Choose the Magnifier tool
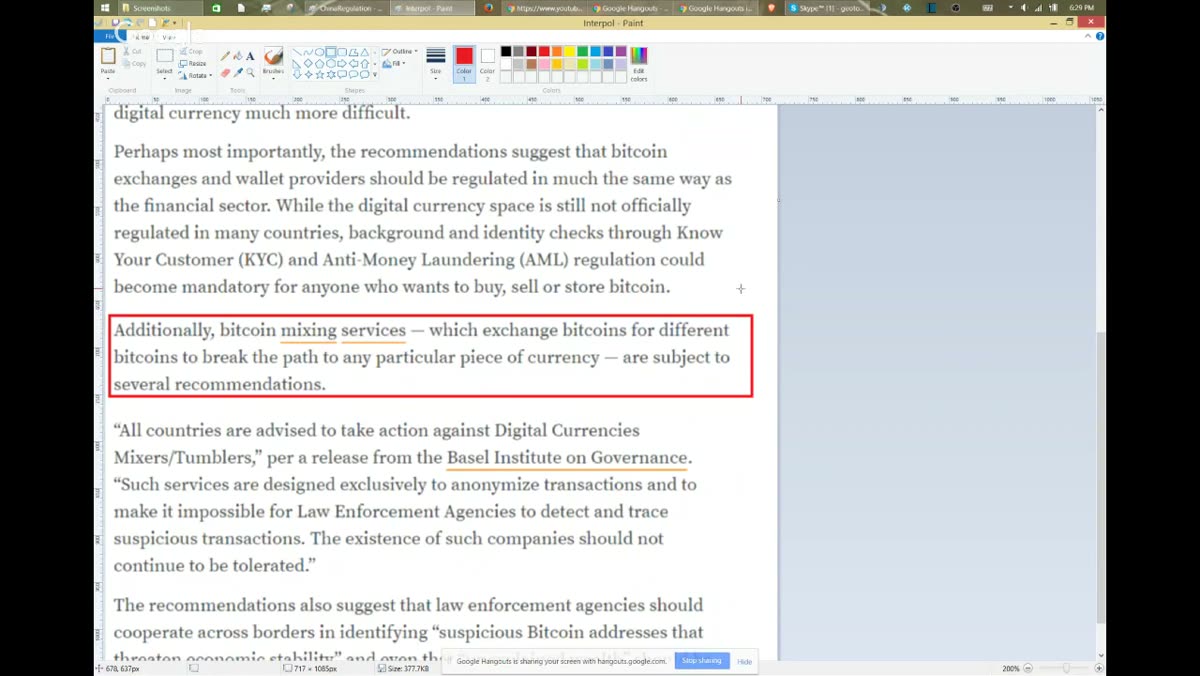This screenshot has height=676, width=1200. [250, 72]
